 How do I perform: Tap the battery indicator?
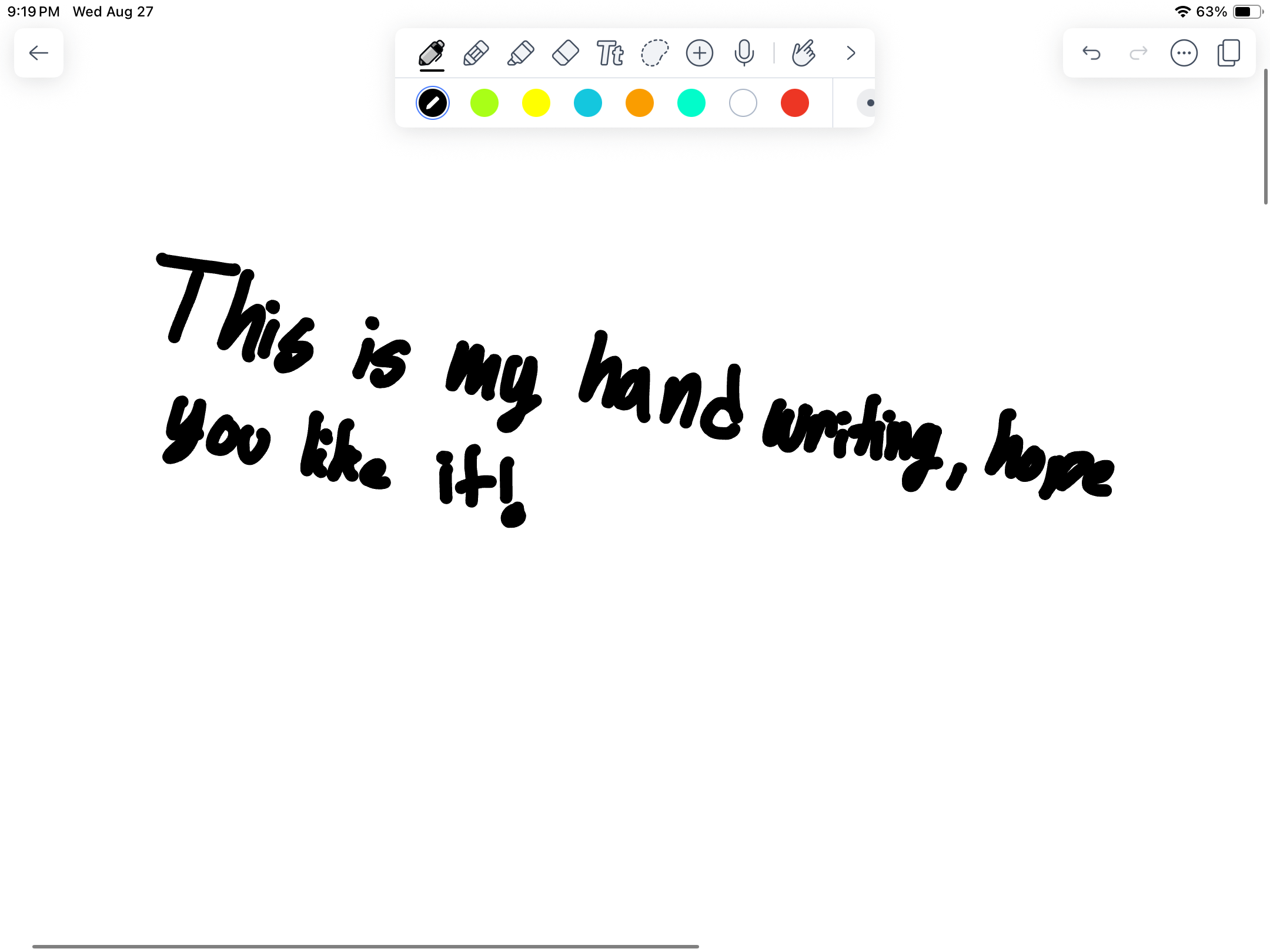coord(1248,12)
